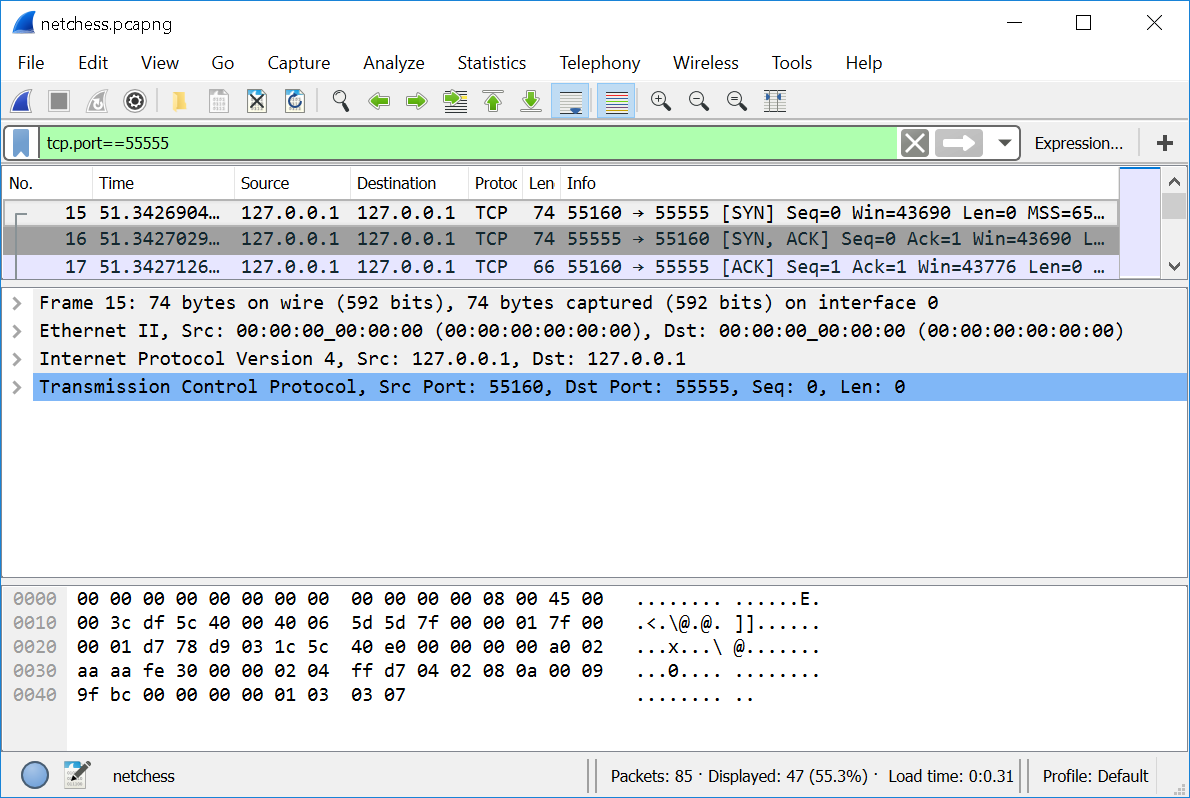This screenshot has width=1190, height=798.
Task: Expand the Frame 15 details row
Action: 17,303
